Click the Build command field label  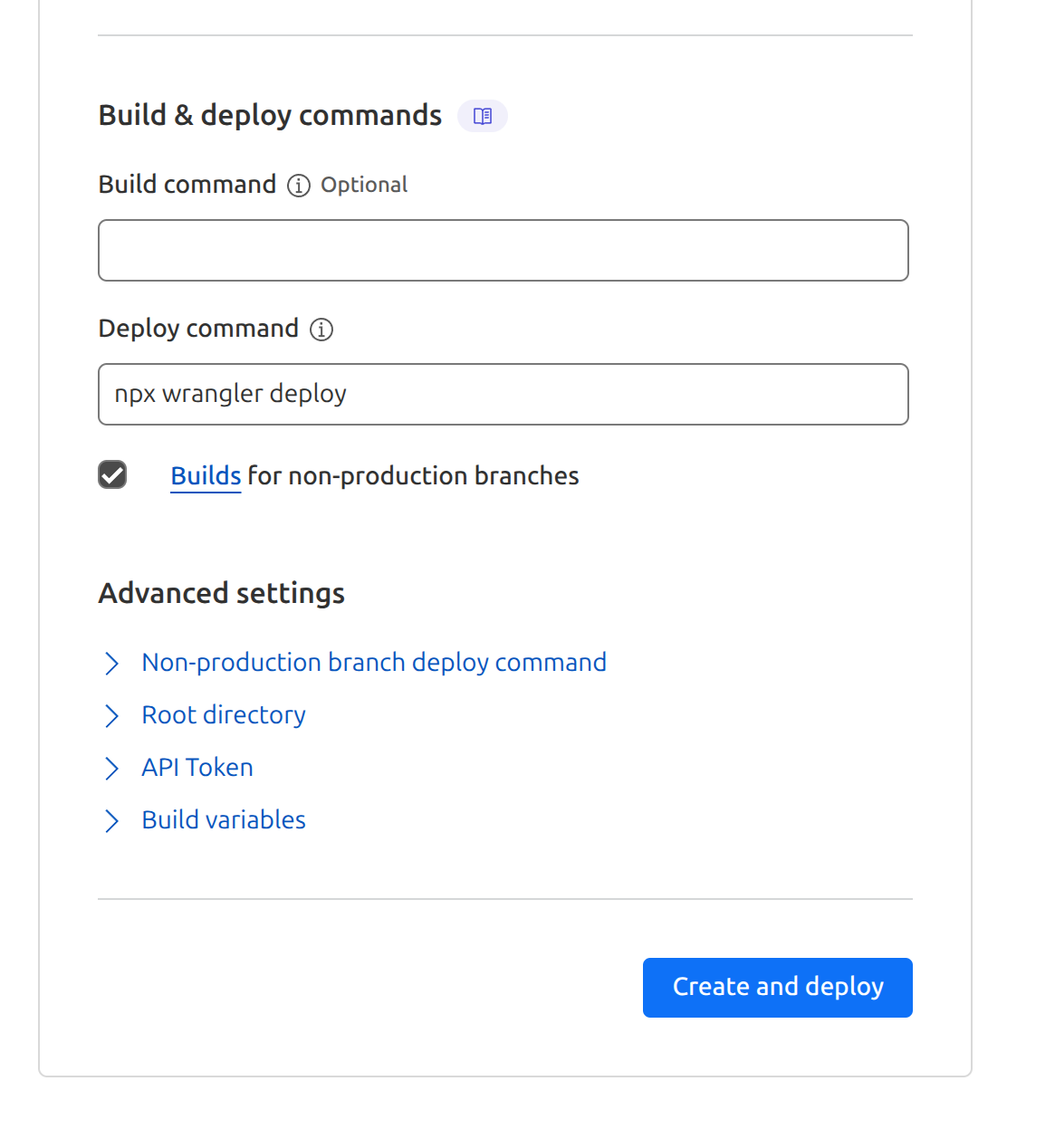coord(187,185)
